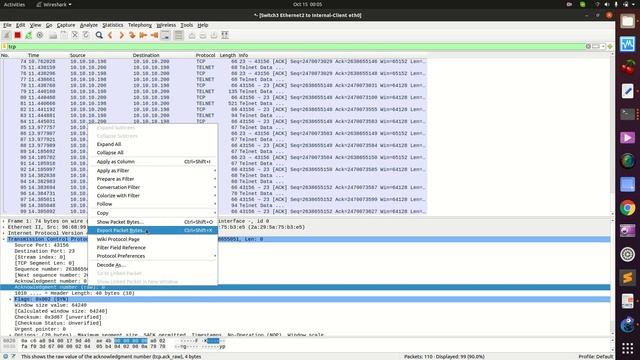Open Sublime Text from the dock

click(628, 278)
